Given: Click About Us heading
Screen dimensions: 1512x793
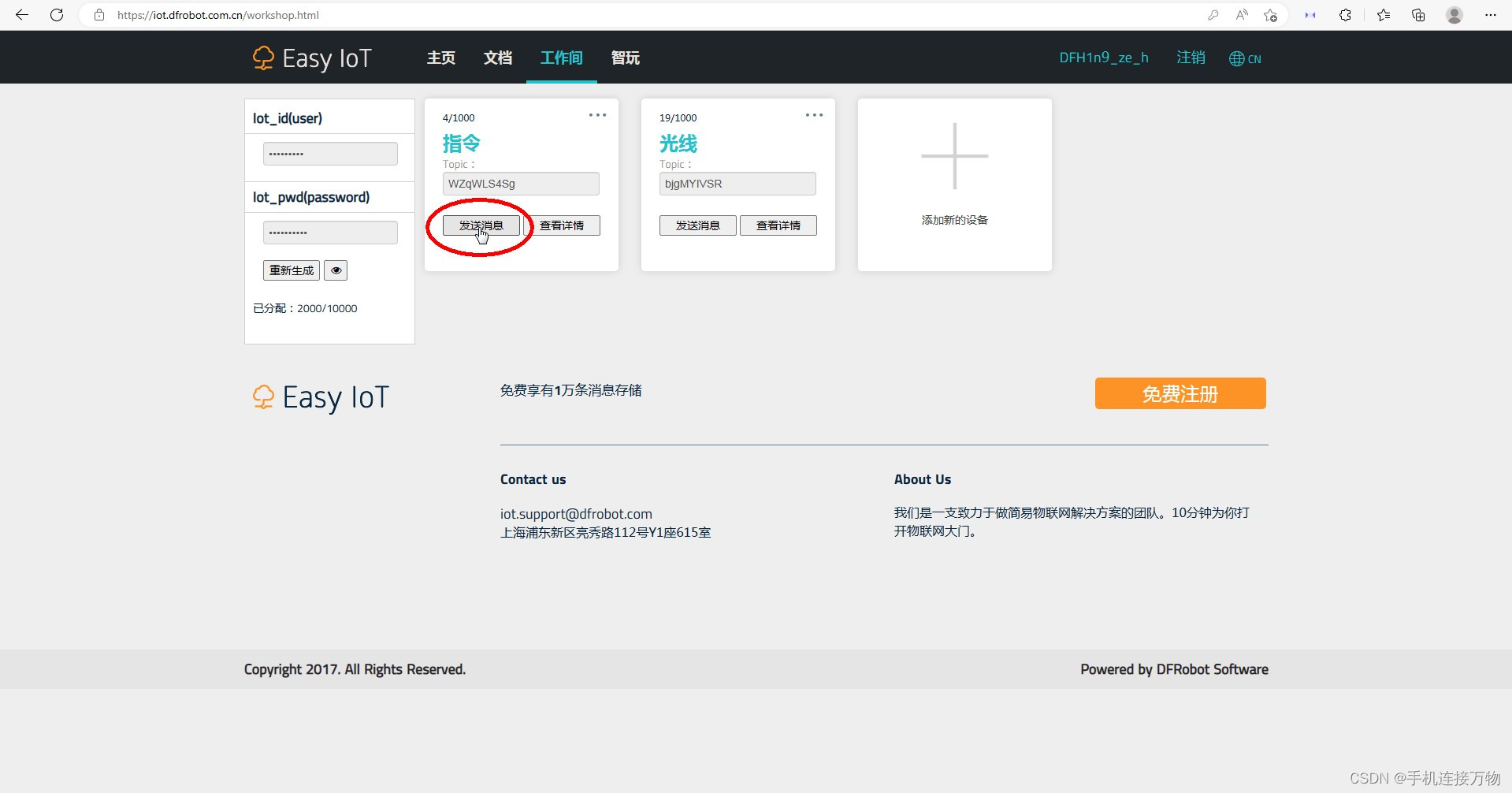Looking at the screenshot, I should point(923,479).
